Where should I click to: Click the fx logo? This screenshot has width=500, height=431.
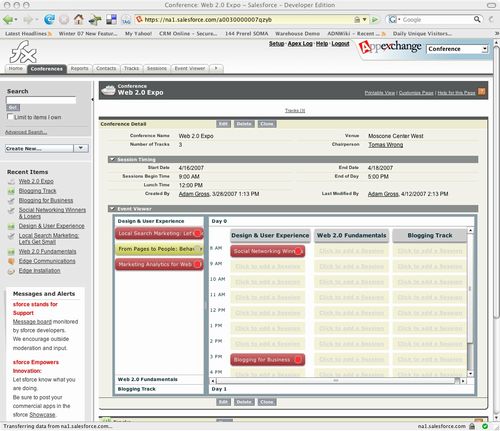[23, 52]
